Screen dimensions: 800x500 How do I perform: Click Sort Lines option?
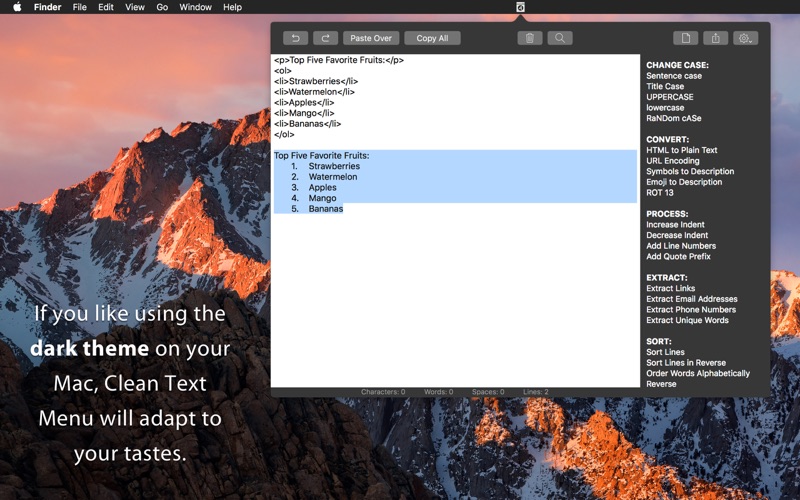click(665, 352)
